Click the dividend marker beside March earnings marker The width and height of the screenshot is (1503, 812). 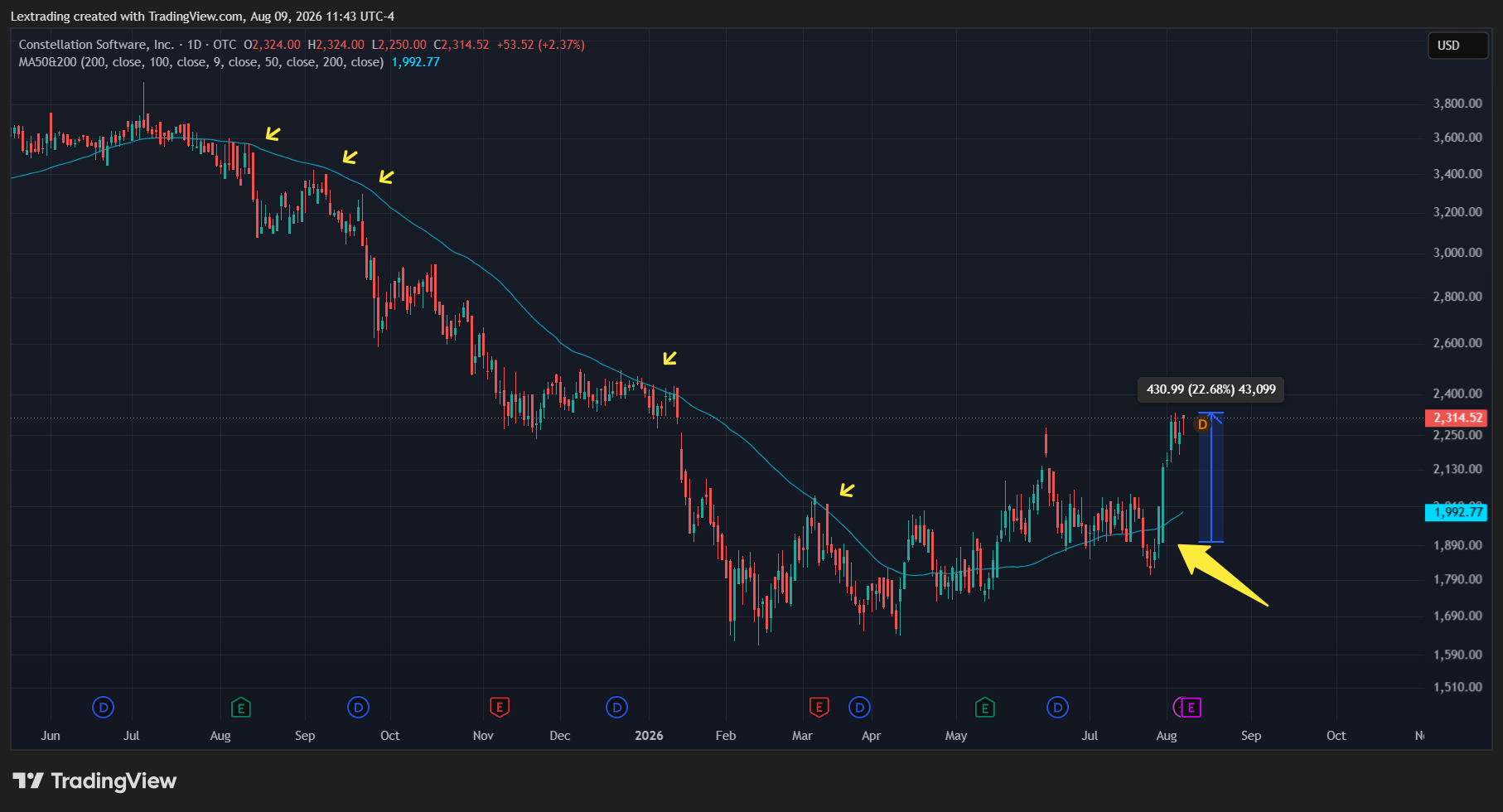coord(859,708)
